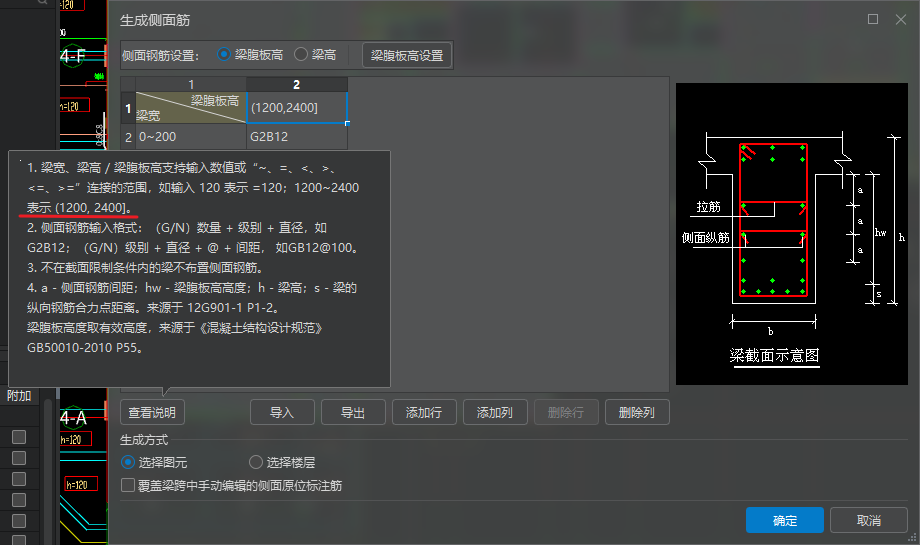Screen dimensions: 920x545
Task: Enable 覆盖梁跨中手动编辑的侧面原位标注筋 checkbox
Action: [127, 485]
